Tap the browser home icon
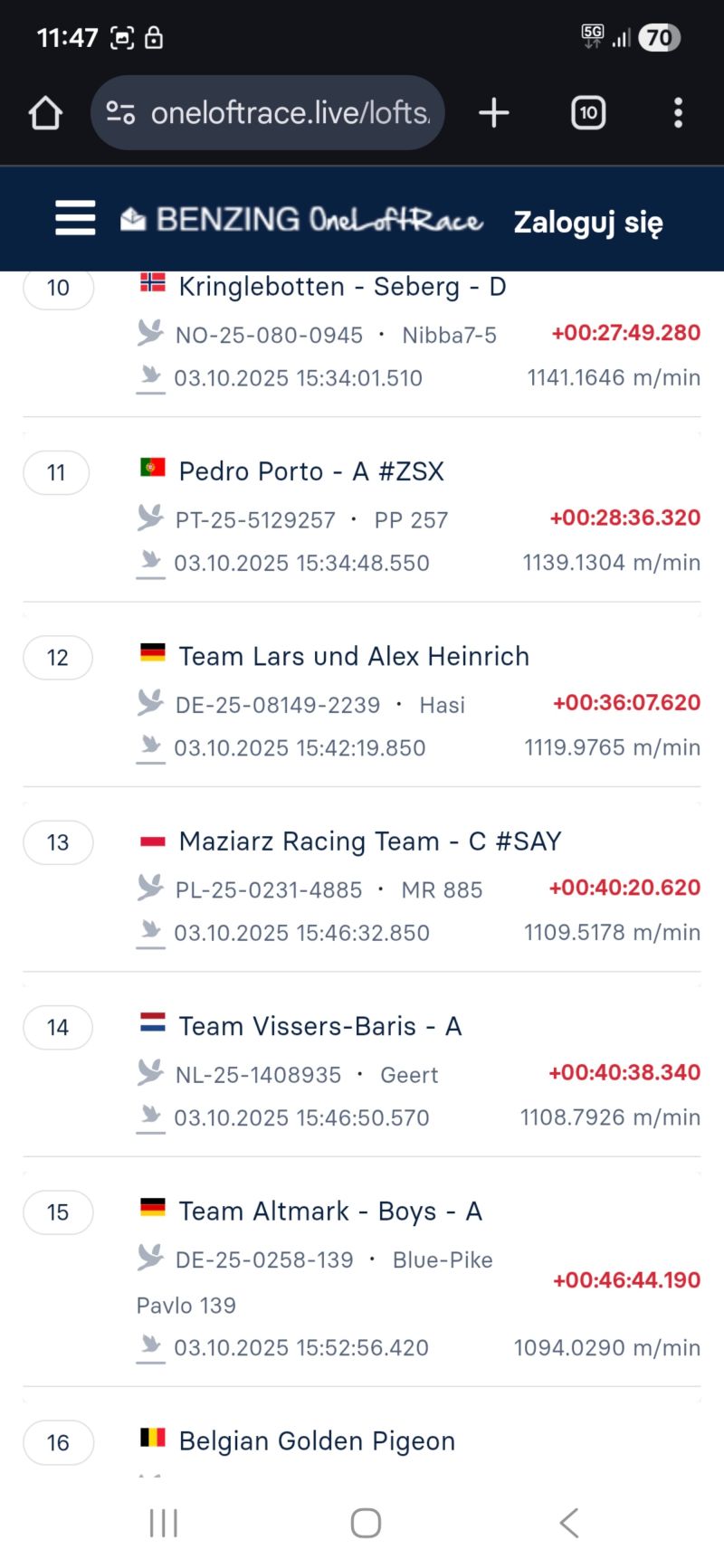 point(45,113)
